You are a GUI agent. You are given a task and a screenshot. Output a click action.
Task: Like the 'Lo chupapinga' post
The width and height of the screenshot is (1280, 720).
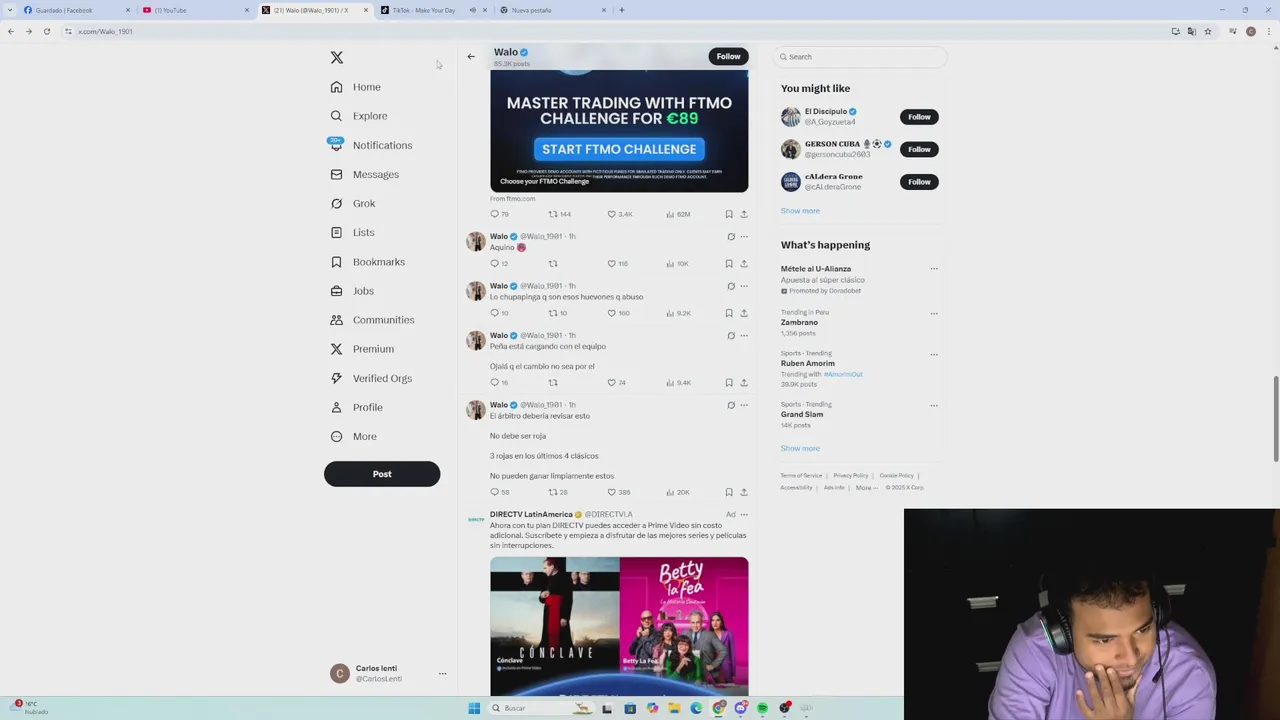[x=612, y=313]
